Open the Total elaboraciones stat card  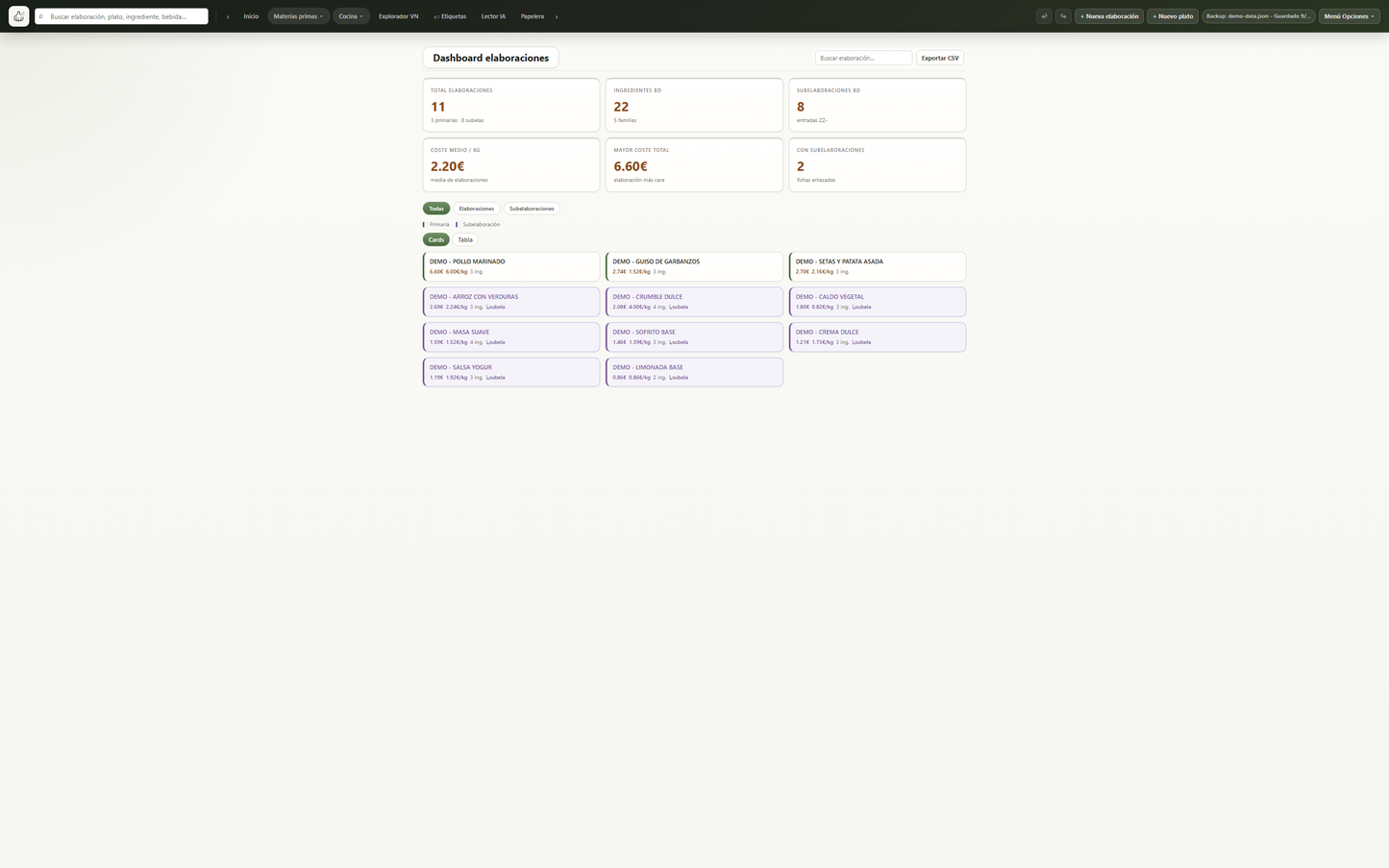click(511, 105)
